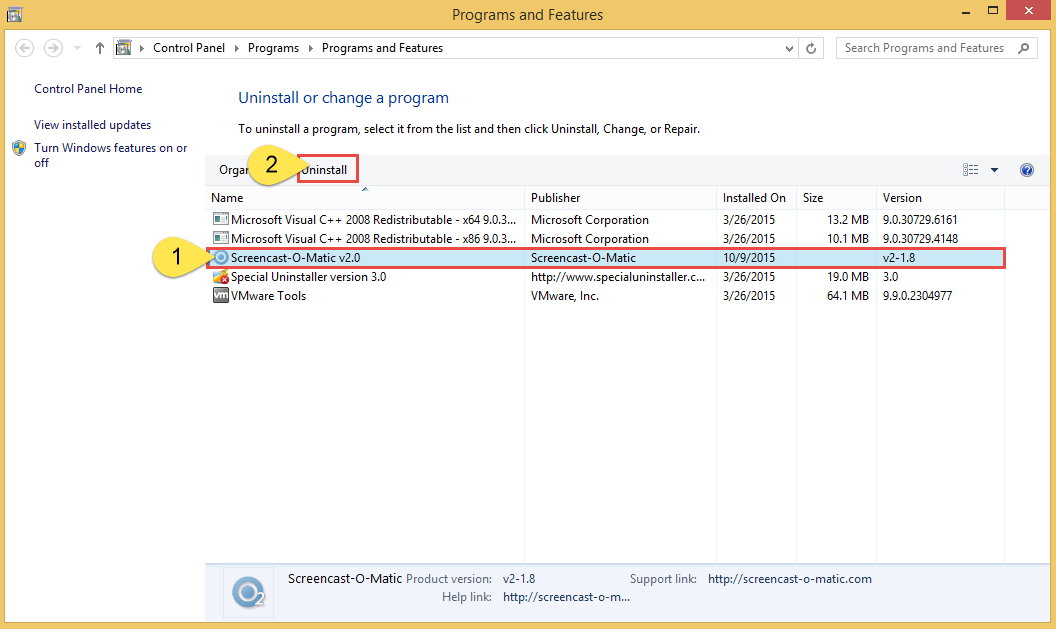Sort by Version column header

pyautogui.click(x=940, y=198)
